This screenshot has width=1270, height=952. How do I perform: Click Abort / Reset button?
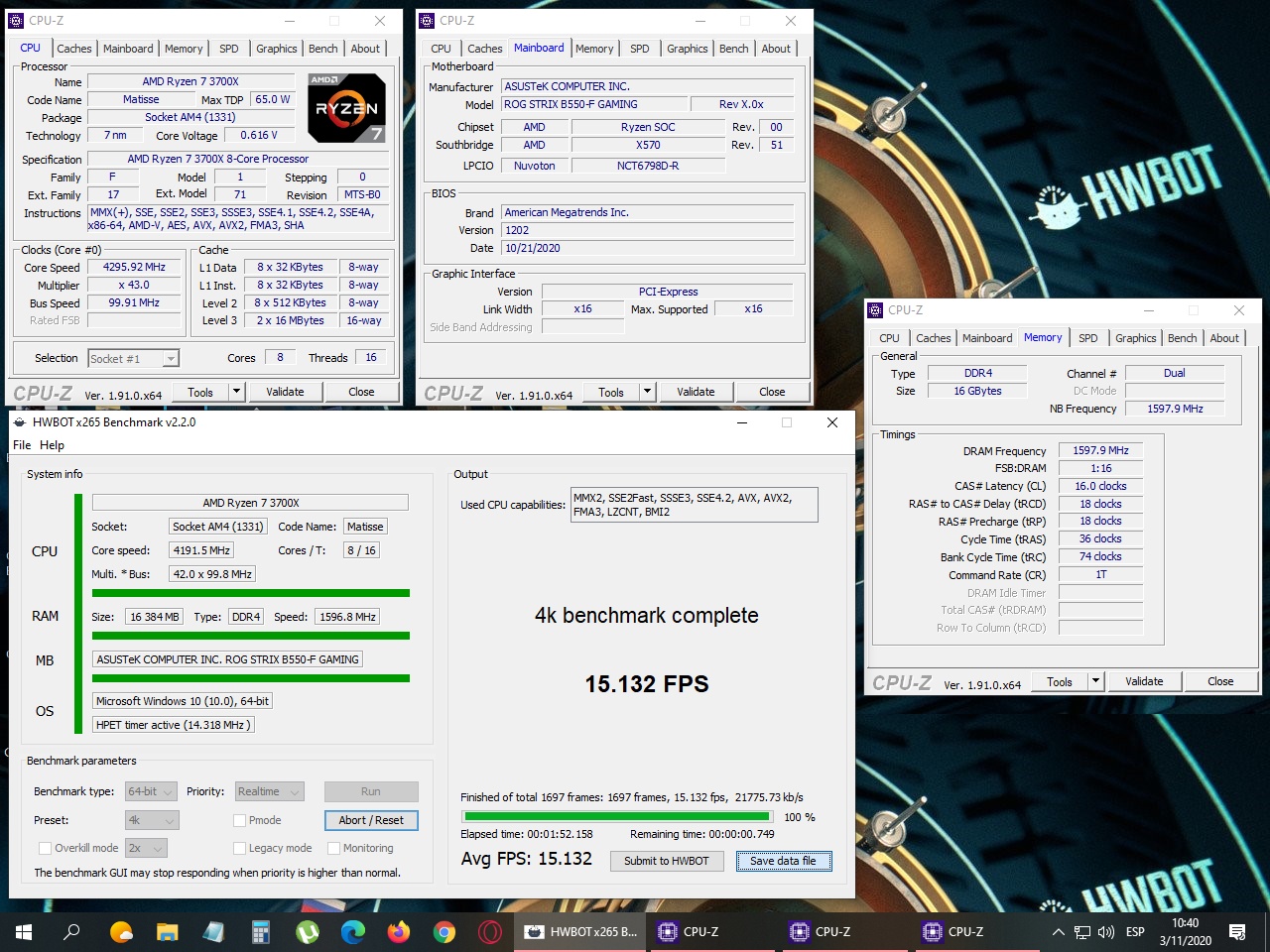click(371, 820)
